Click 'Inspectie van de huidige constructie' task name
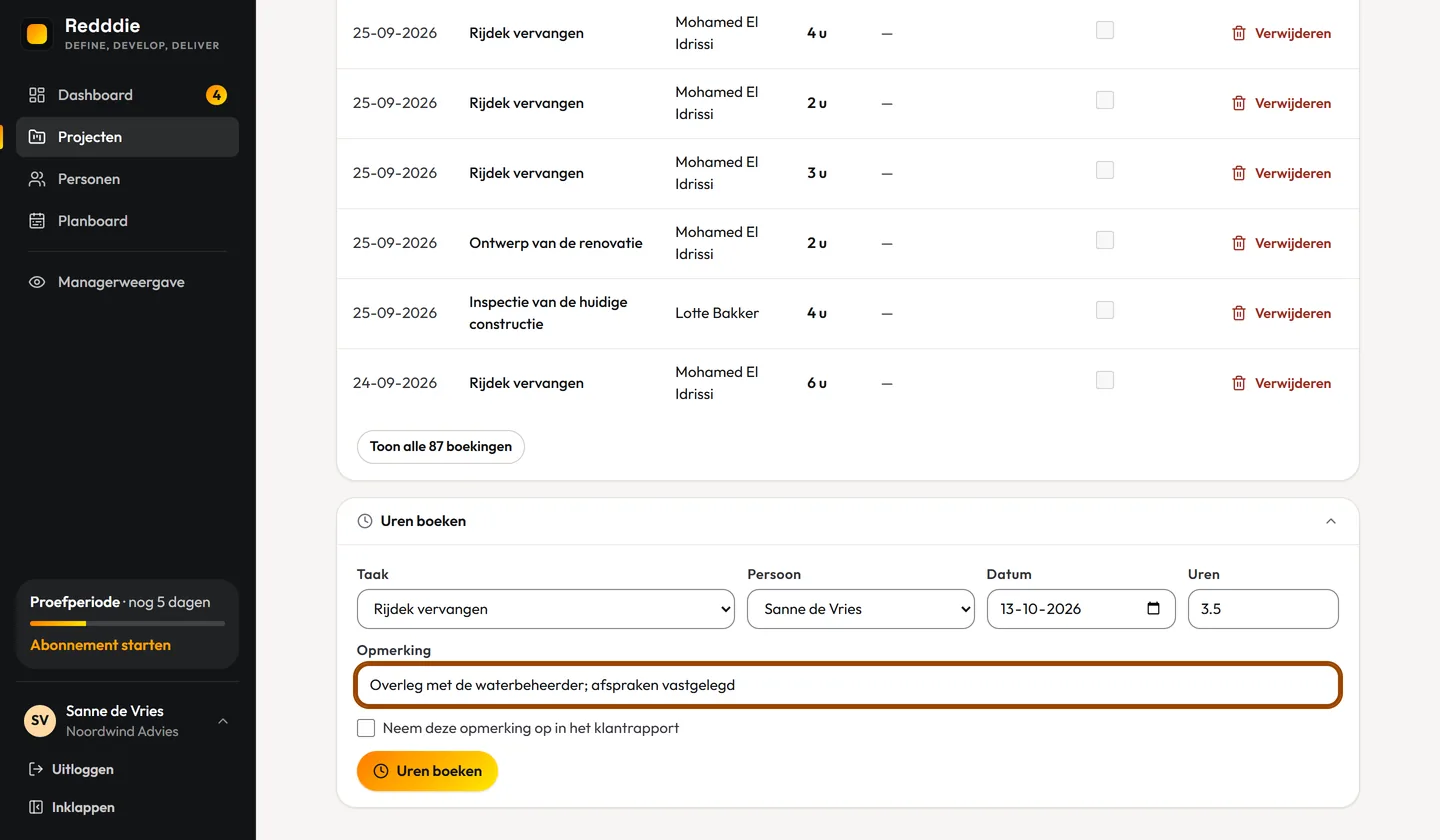 pyautogui.click(x=548, y=313)
